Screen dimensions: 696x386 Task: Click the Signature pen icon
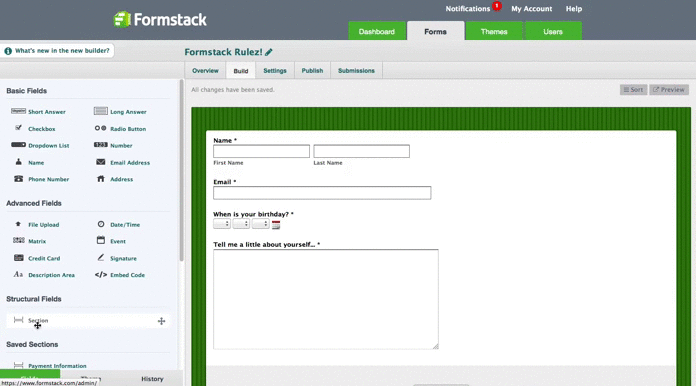(x=101, y=257)
